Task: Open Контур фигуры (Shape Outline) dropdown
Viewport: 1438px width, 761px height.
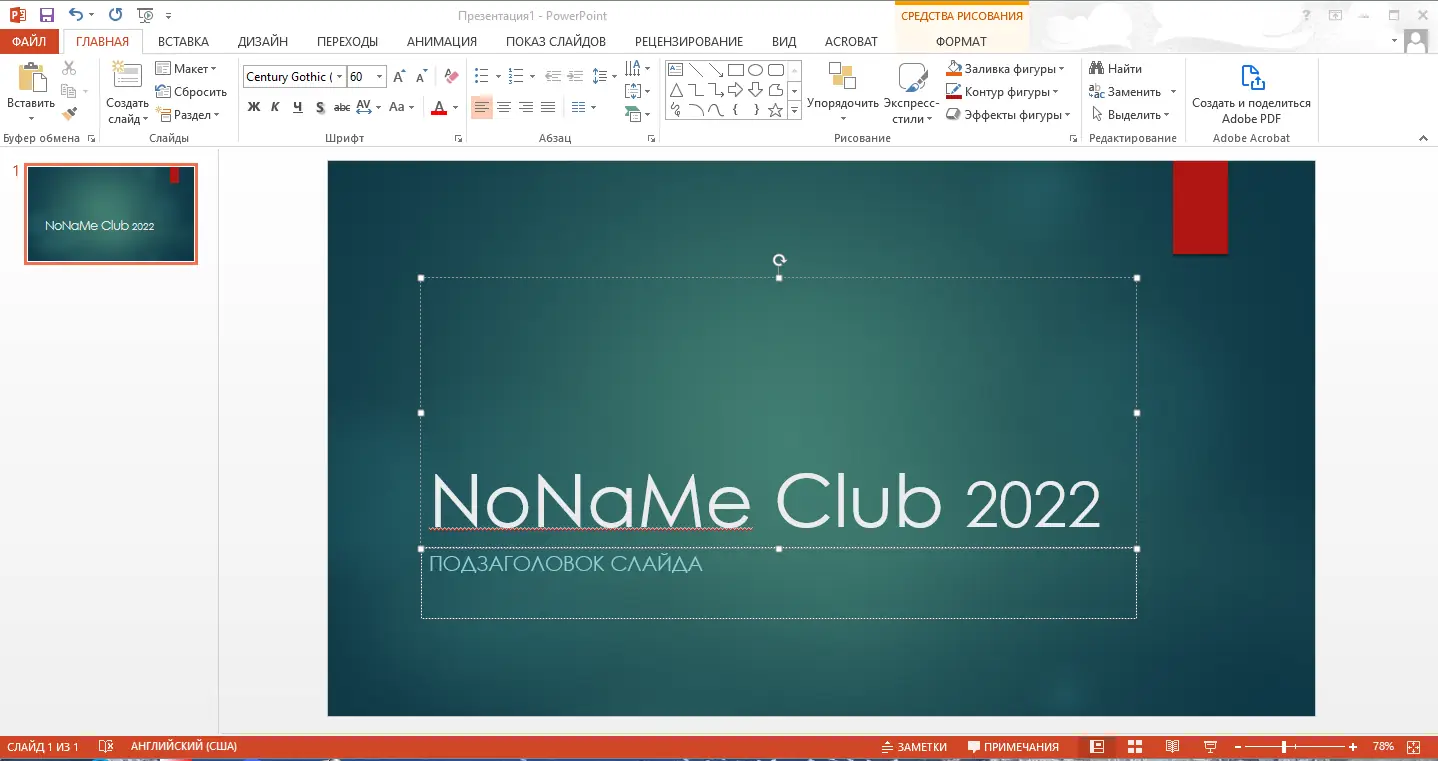Action: [x=1004, y=92]
